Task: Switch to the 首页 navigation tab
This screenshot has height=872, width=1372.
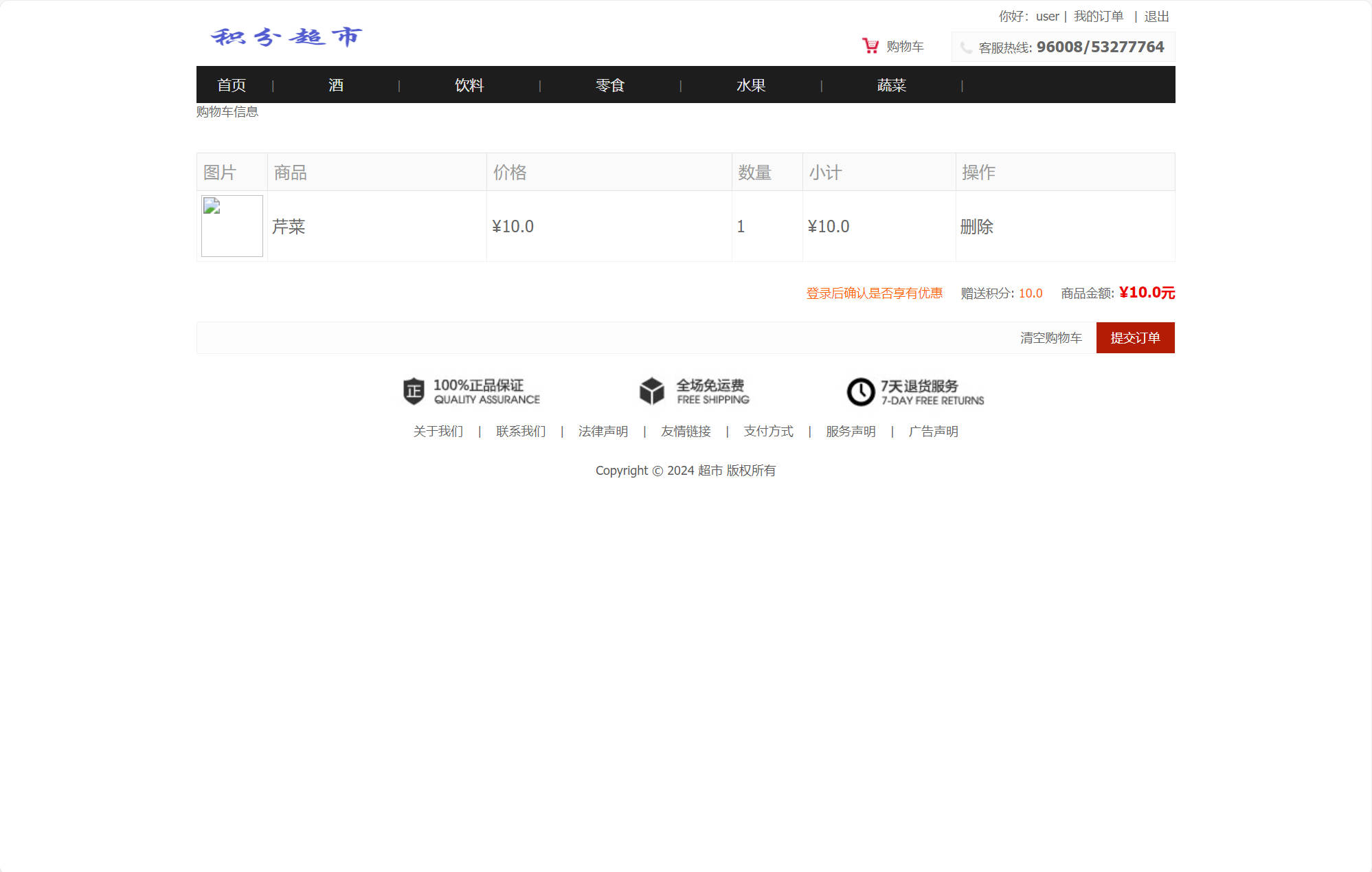Action: coord(232,85)
